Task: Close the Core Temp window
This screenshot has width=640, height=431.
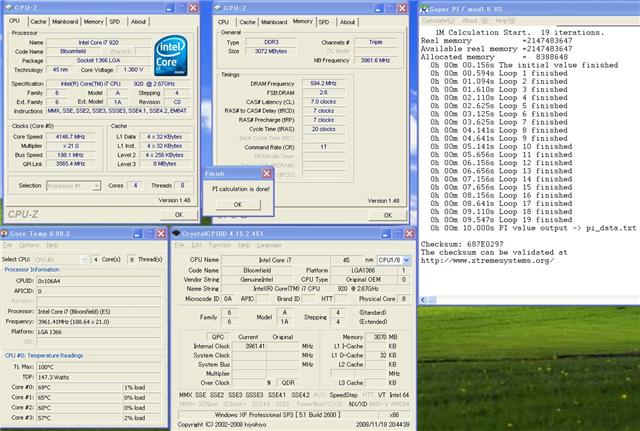Action: 161,234
